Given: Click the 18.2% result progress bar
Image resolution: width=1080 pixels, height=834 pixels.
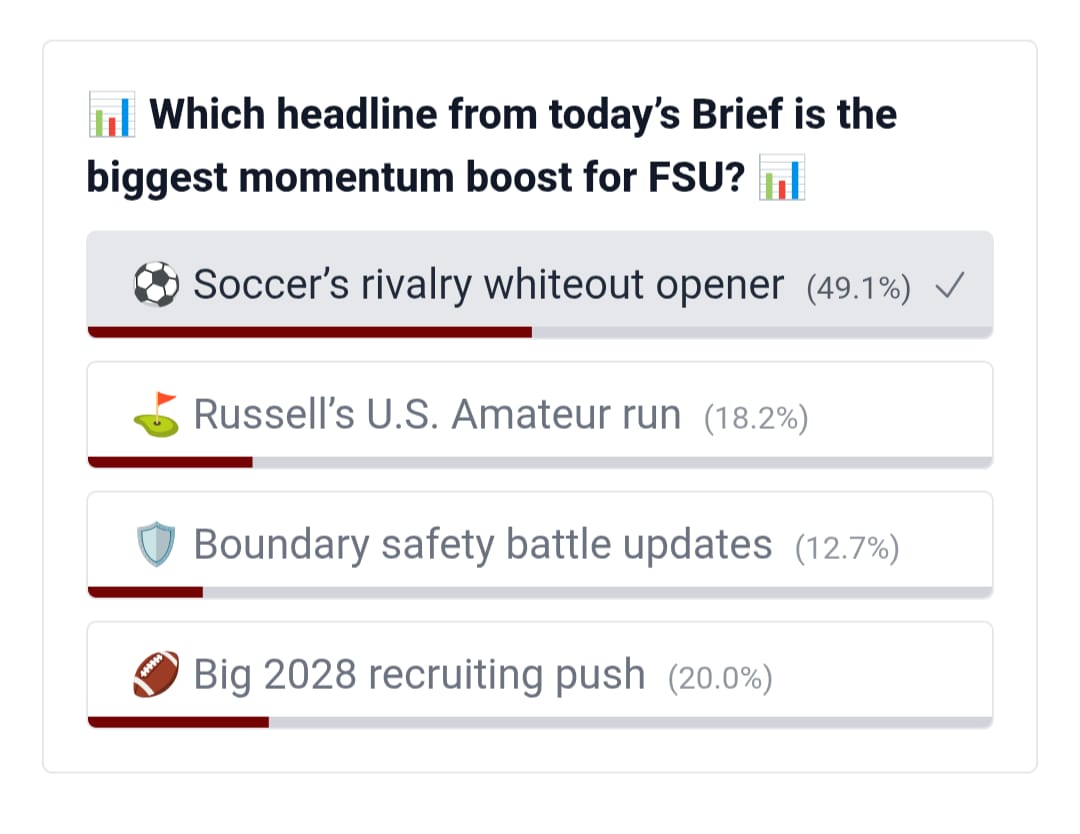Looking at the screenshot, I should 540,462.
